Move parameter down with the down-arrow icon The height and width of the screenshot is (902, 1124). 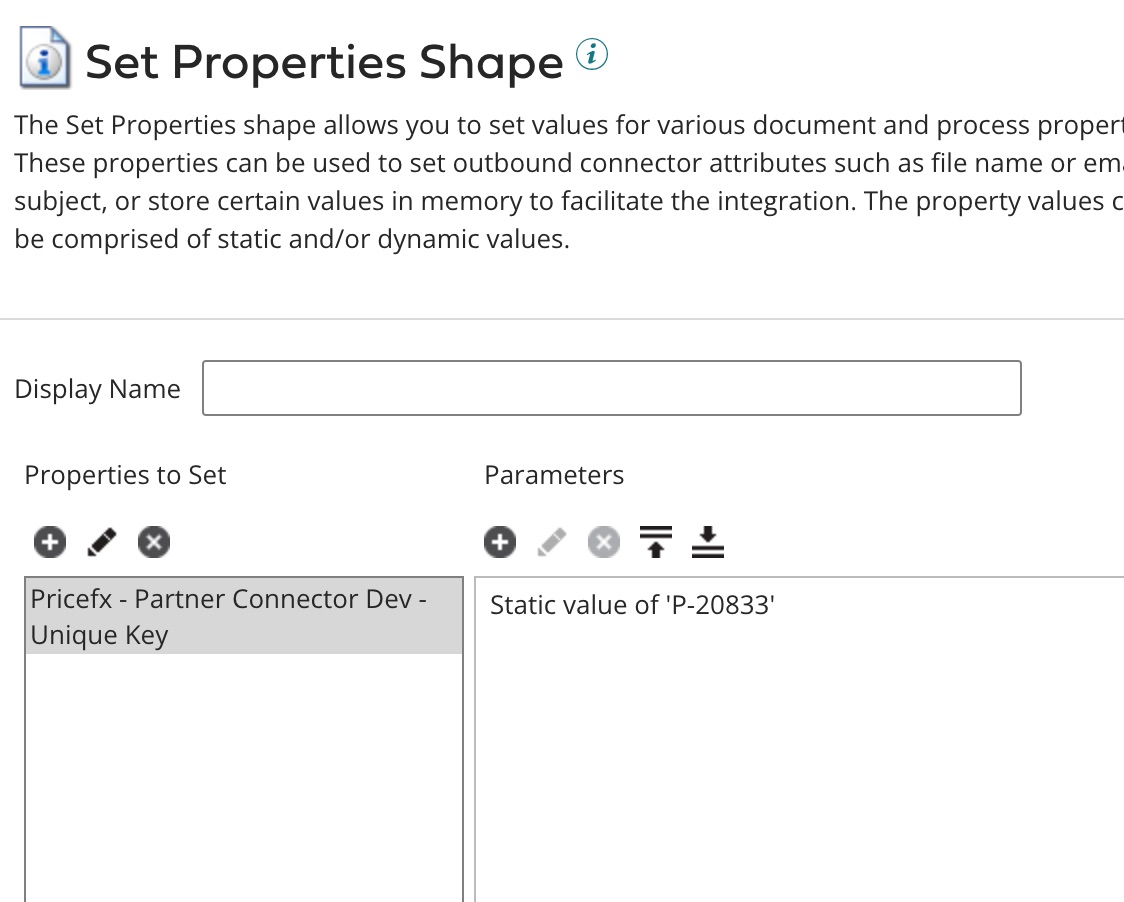[707, 542]
